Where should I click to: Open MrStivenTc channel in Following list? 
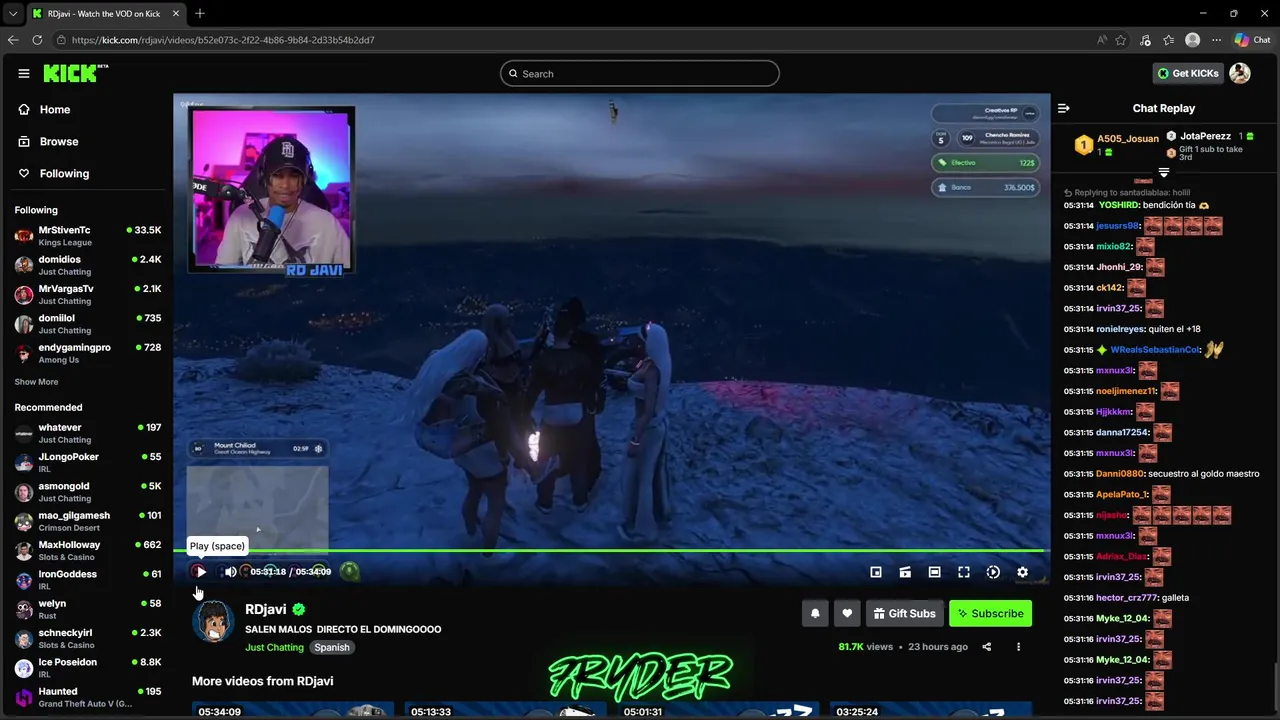tap(88, 236)
